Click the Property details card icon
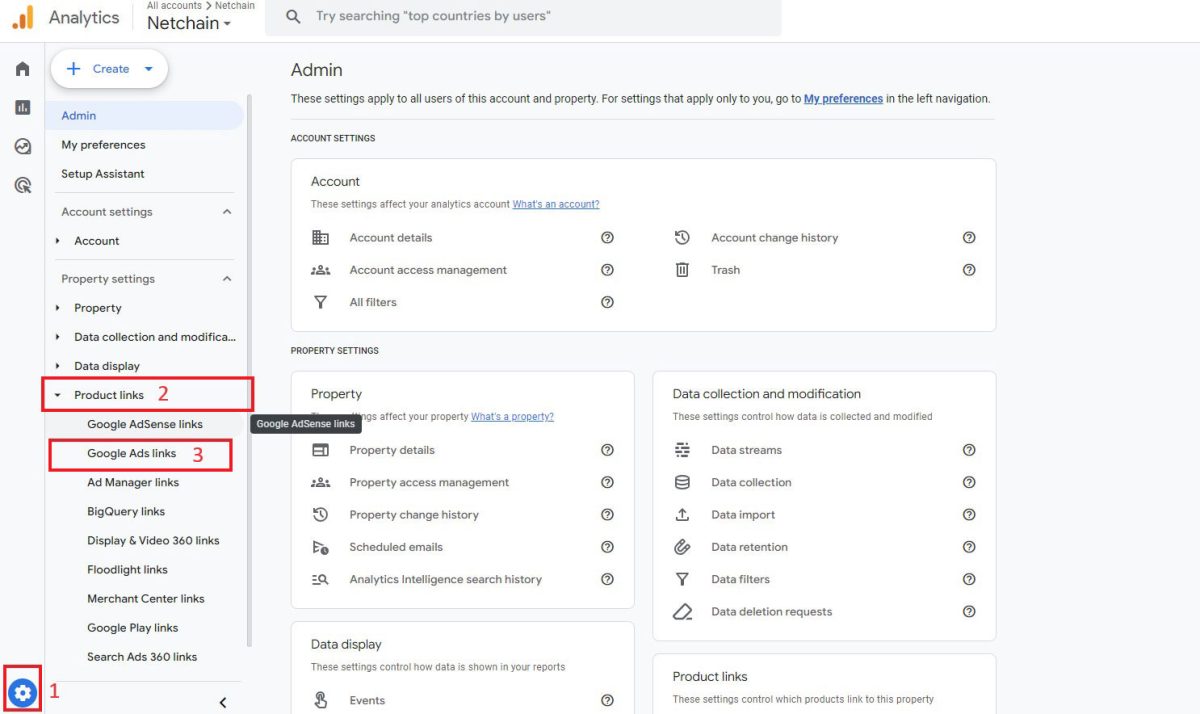Viewport: 1200px width, 714px height. (x=320, y=450)
